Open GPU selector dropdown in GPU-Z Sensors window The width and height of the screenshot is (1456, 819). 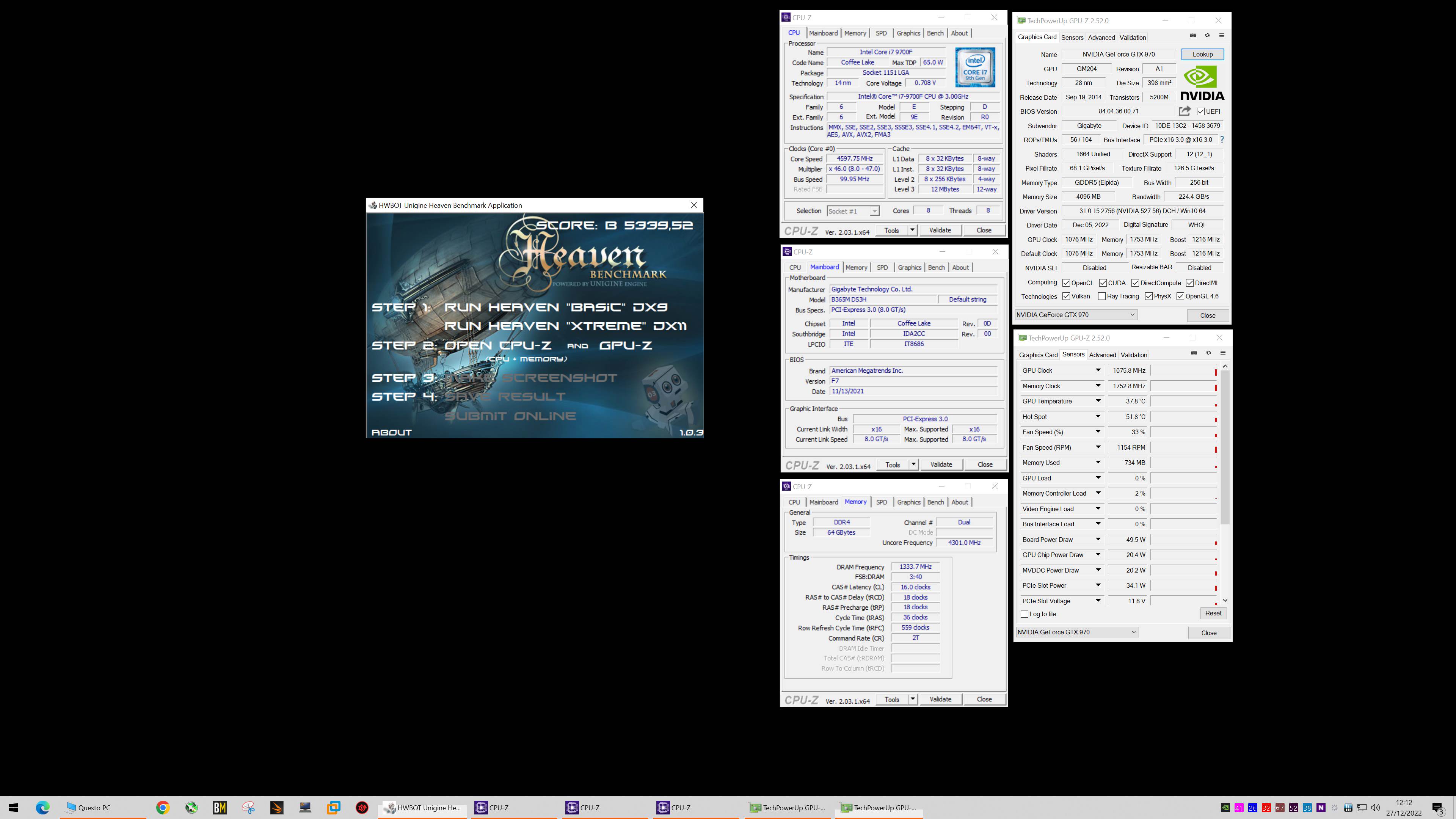[x=1077, y=632]
